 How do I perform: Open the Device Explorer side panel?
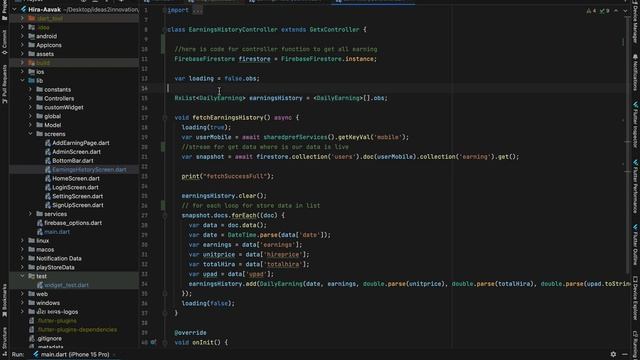635,298
